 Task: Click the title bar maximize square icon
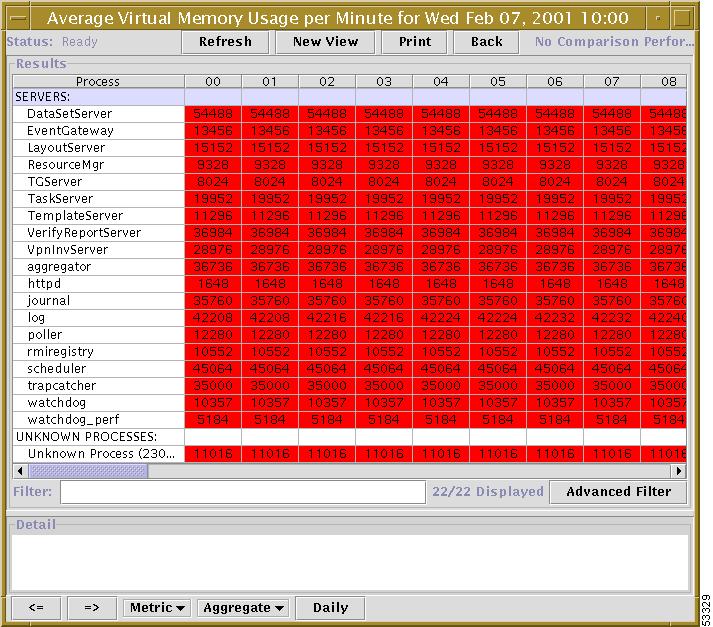pyautogui.click(x=682, y=18)
